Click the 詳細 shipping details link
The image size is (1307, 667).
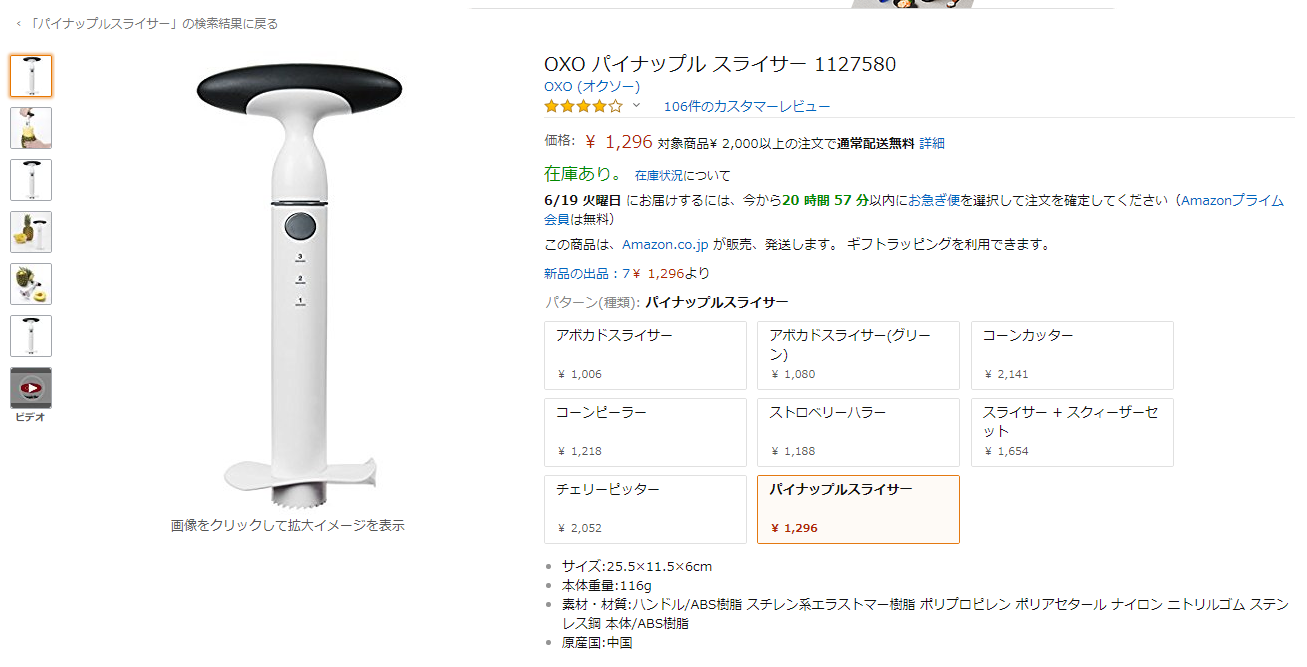tap(932, 143)
